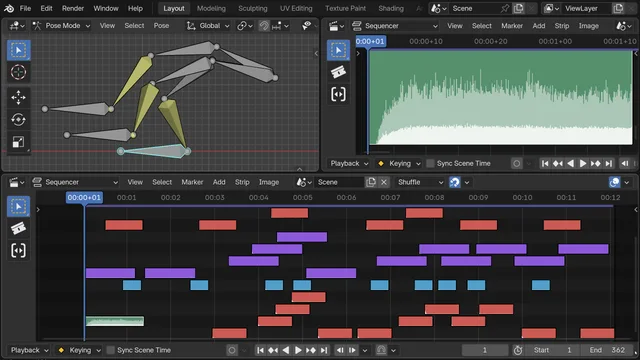Open the Shuffle overlap mode dropdown
The width and height of the screenshot is (640, 360).
pos(419,182)
